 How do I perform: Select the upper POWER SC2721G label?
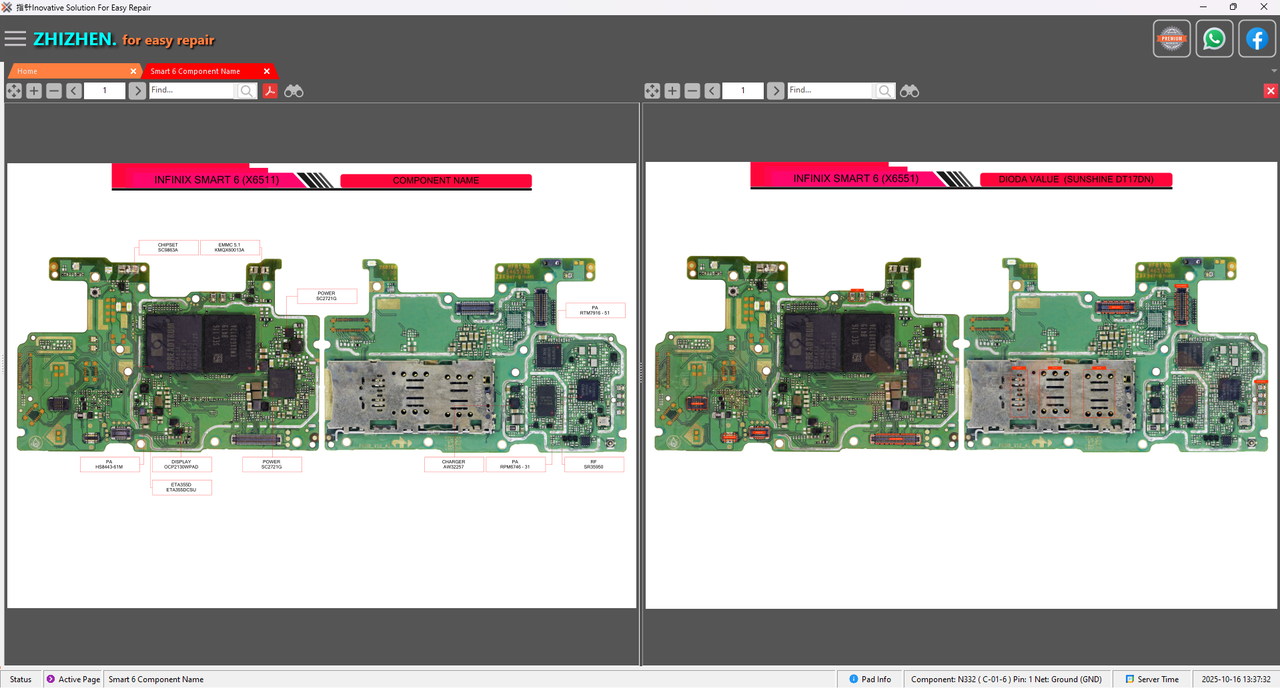click(326, 296)
